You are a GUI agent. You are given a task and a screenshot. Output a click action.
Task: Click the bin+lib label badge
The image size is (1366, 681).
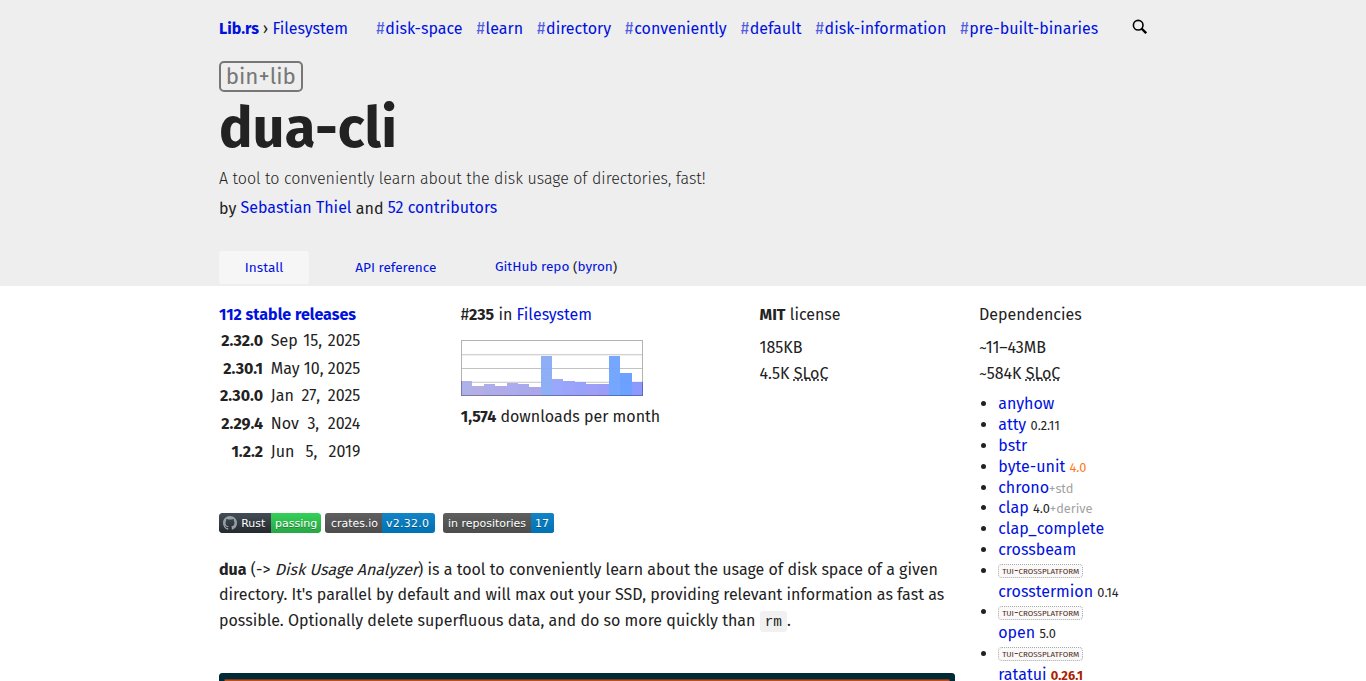click(261, 76)
